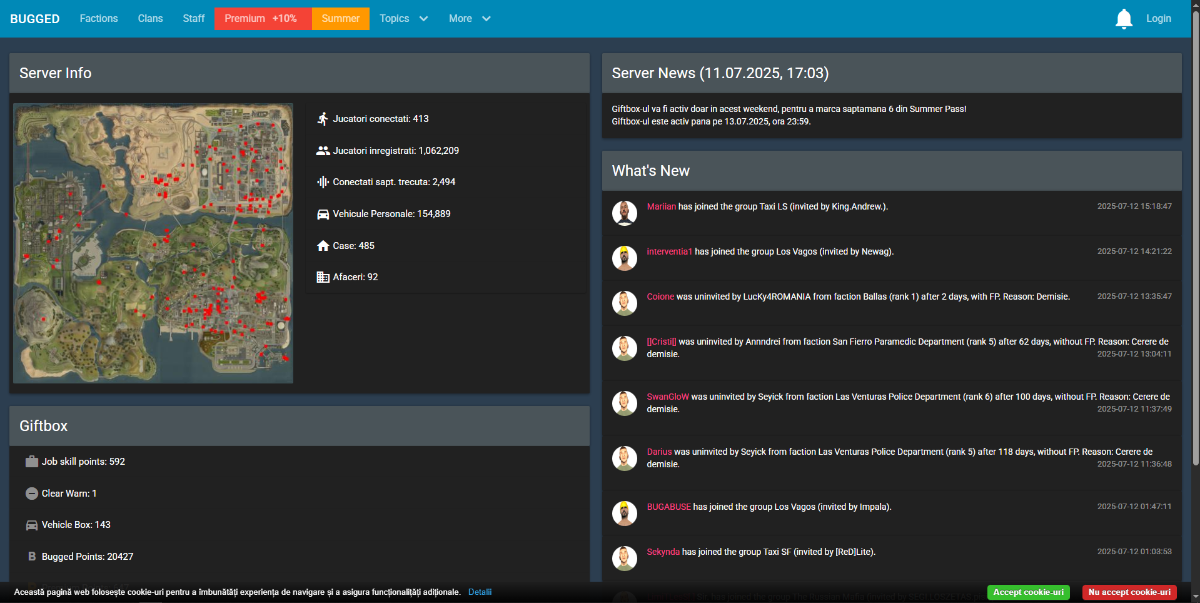1200x603 pixels.
Task: Click the San Andreas server map image
Action: coord(153,243)
